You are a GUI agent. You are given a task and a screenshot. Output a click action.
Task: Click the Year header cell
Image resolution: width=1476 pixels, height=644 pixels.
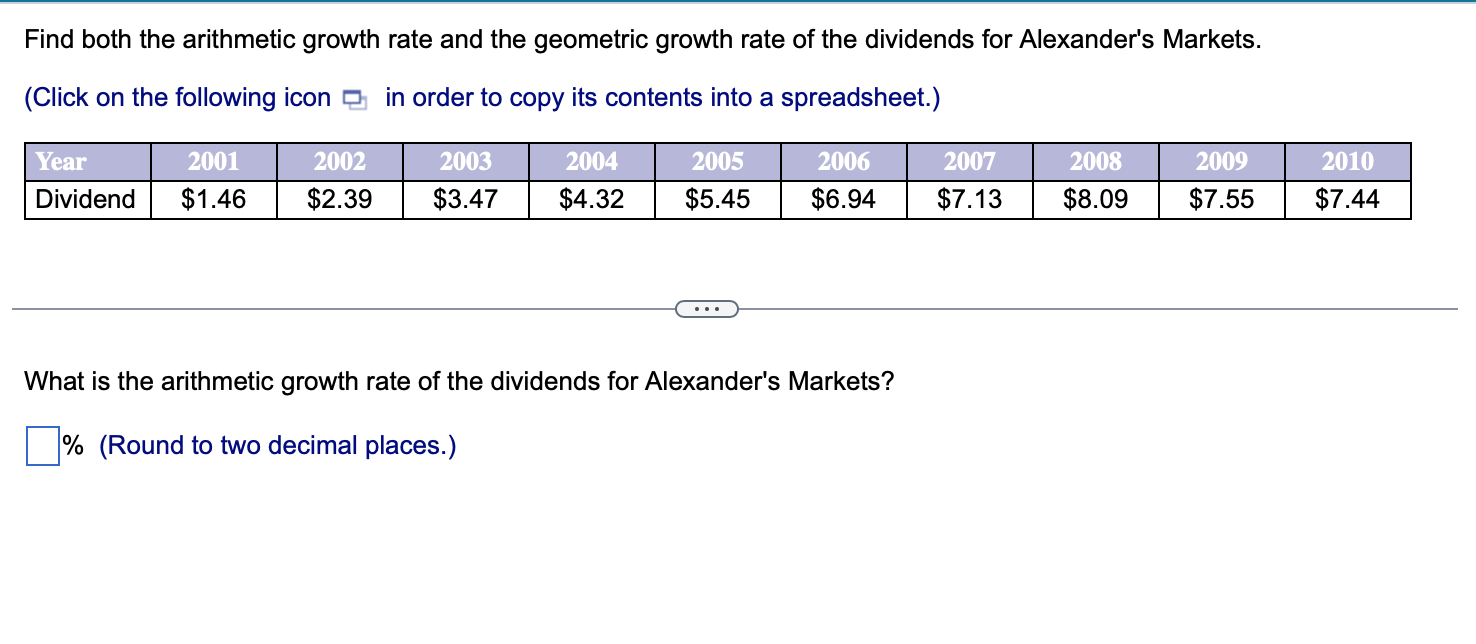coord(60,160)
